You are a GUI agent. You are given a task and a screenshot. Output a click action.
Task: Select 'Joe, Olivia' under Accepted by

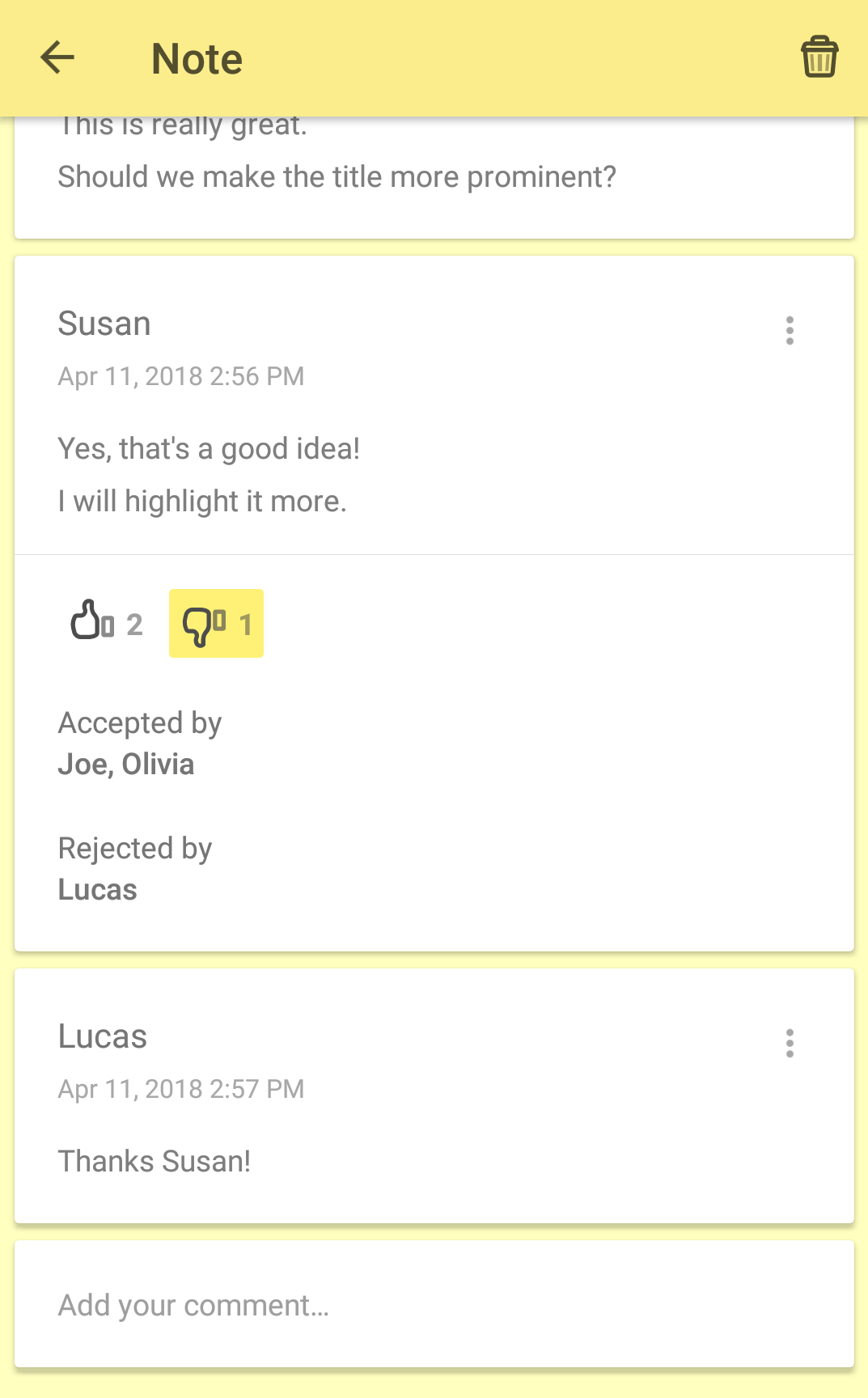point(126,764)
